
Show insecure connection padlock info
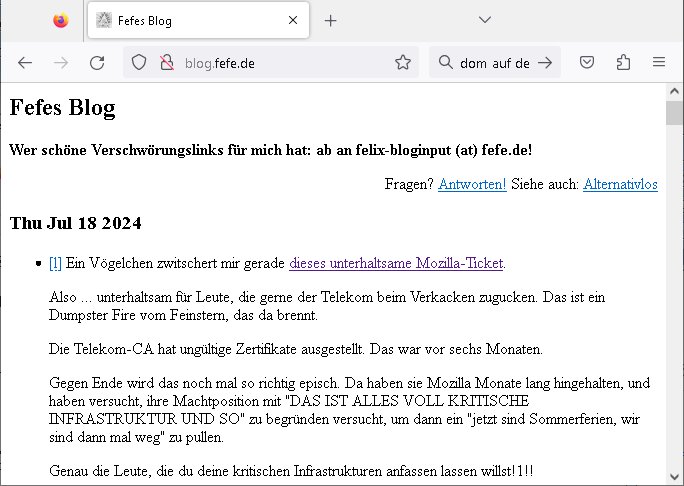[x=166, y=63]
